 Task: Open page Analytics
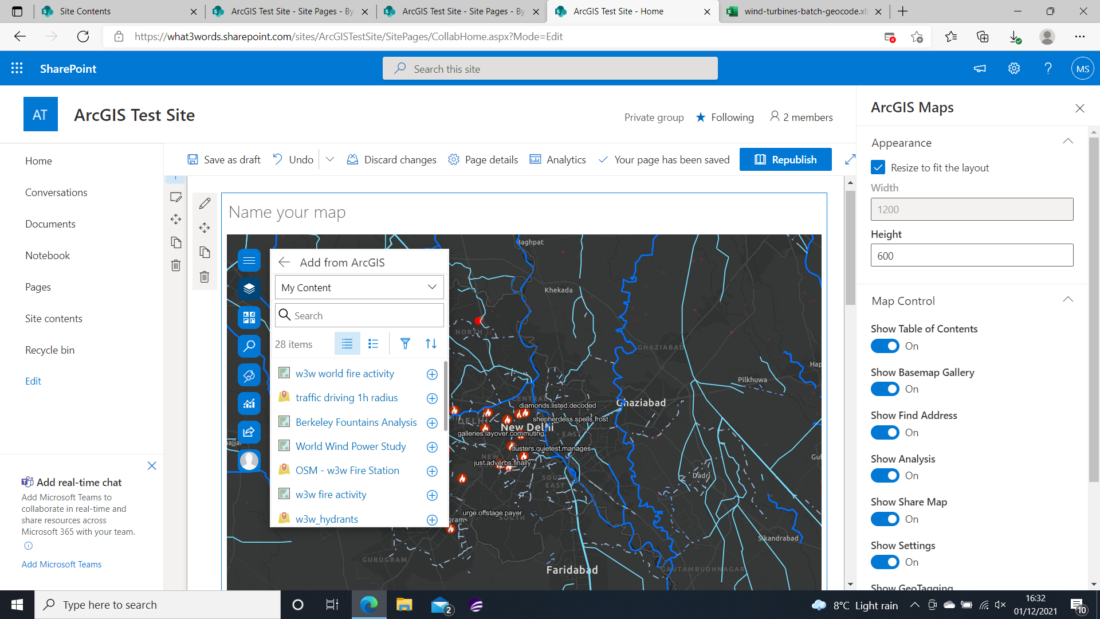558,160
